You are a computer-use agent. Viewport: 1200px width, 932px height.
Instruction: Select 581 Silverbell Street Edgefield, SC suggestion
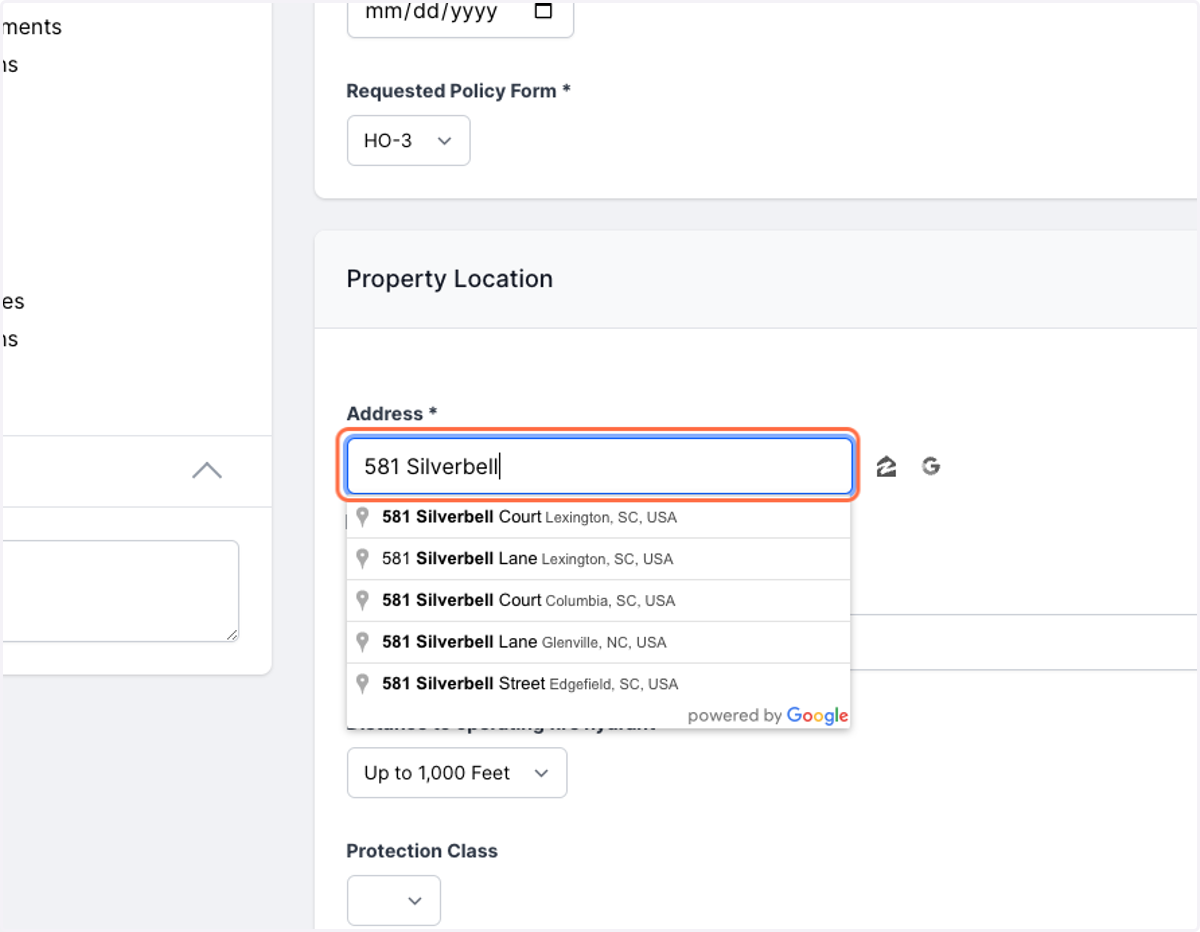(598, 684)
